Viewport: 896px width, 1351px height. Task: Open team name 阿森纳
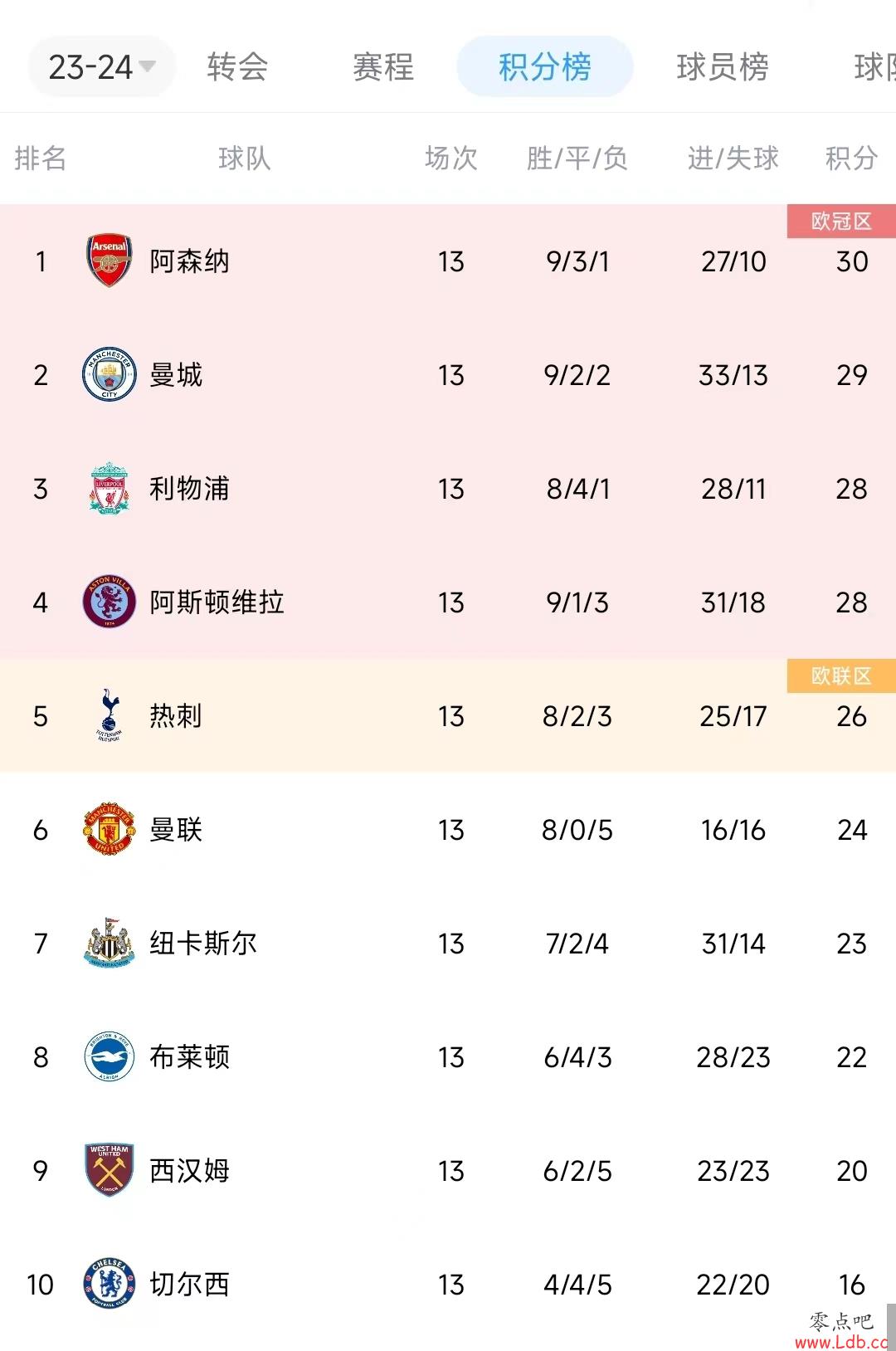pyautogui.click(x=189, y=261)
